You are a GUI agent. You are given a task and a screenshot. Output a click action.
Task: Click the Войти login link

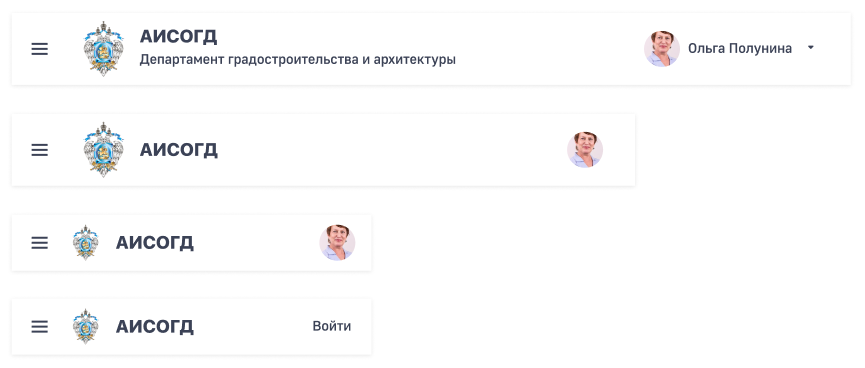pyautogui.click(x=332, y=326)
